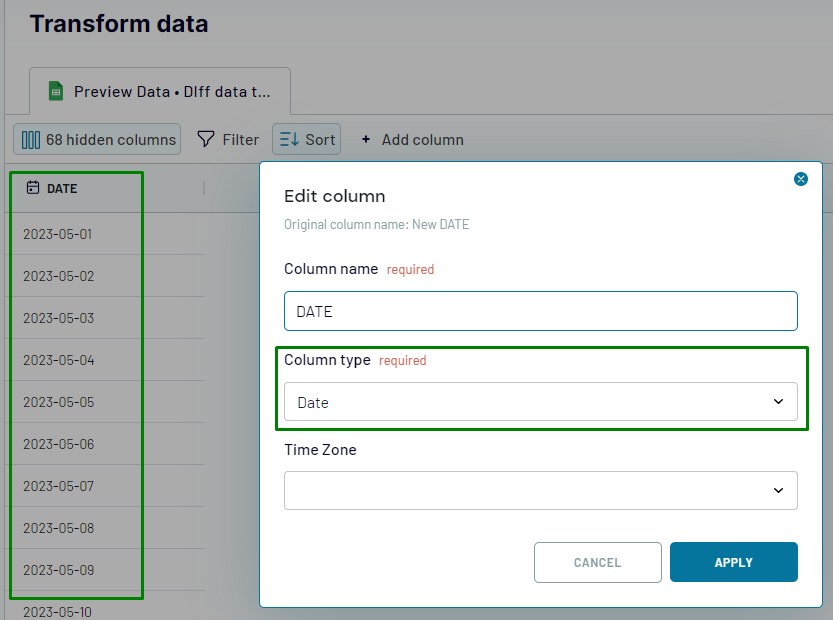Expand the Time Zone dropdown
This screenshot has width=833, height=620.
pos(540,490)
